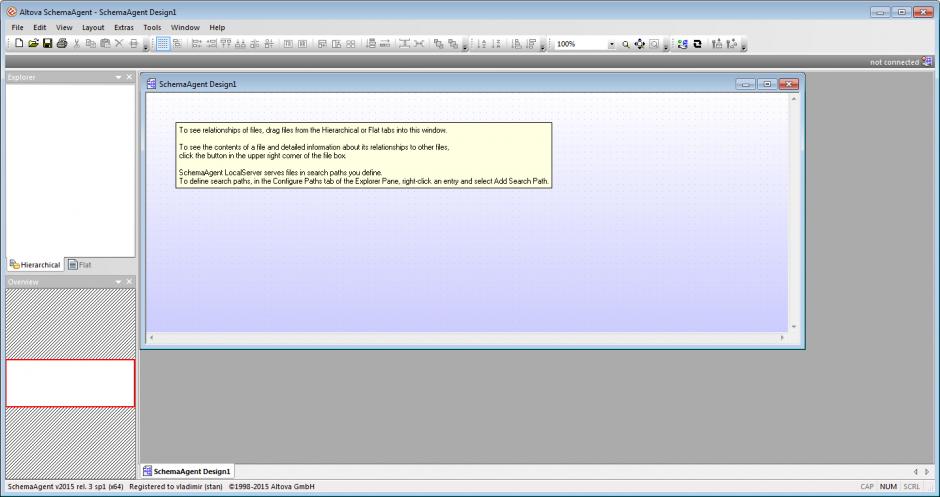The image size is (940, 497).
Task: Open the Explorer pane dropdown arrow
Action: (x=119, y=77)
